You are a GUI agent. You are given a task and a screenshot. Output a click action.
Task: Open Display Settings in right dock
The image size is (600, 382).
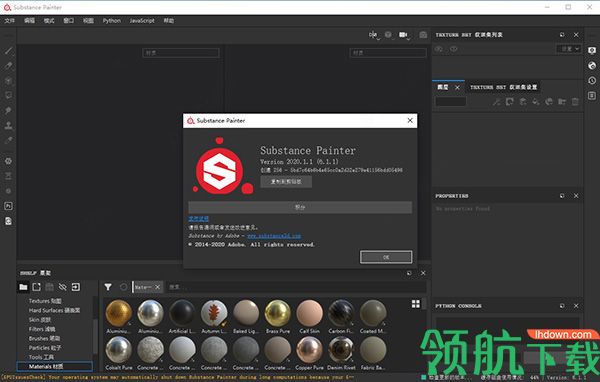click(x=592, y=51)
